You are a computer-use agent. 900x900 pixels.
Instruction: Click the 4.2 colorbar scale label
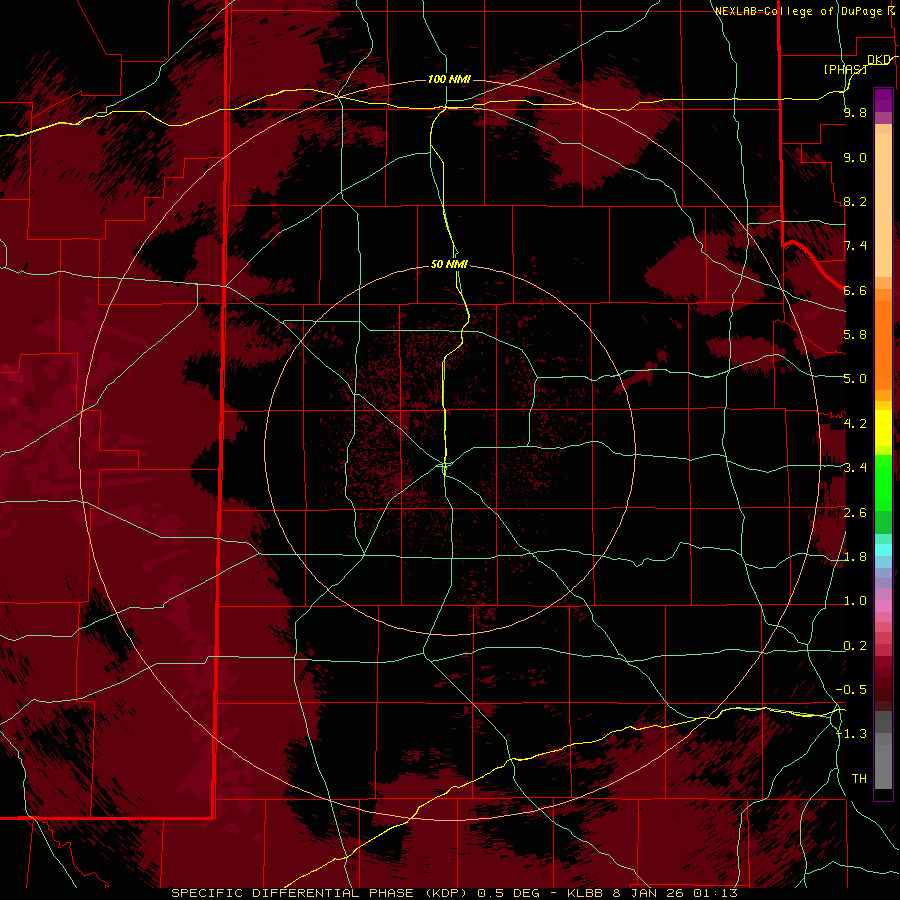pos(855,424)
